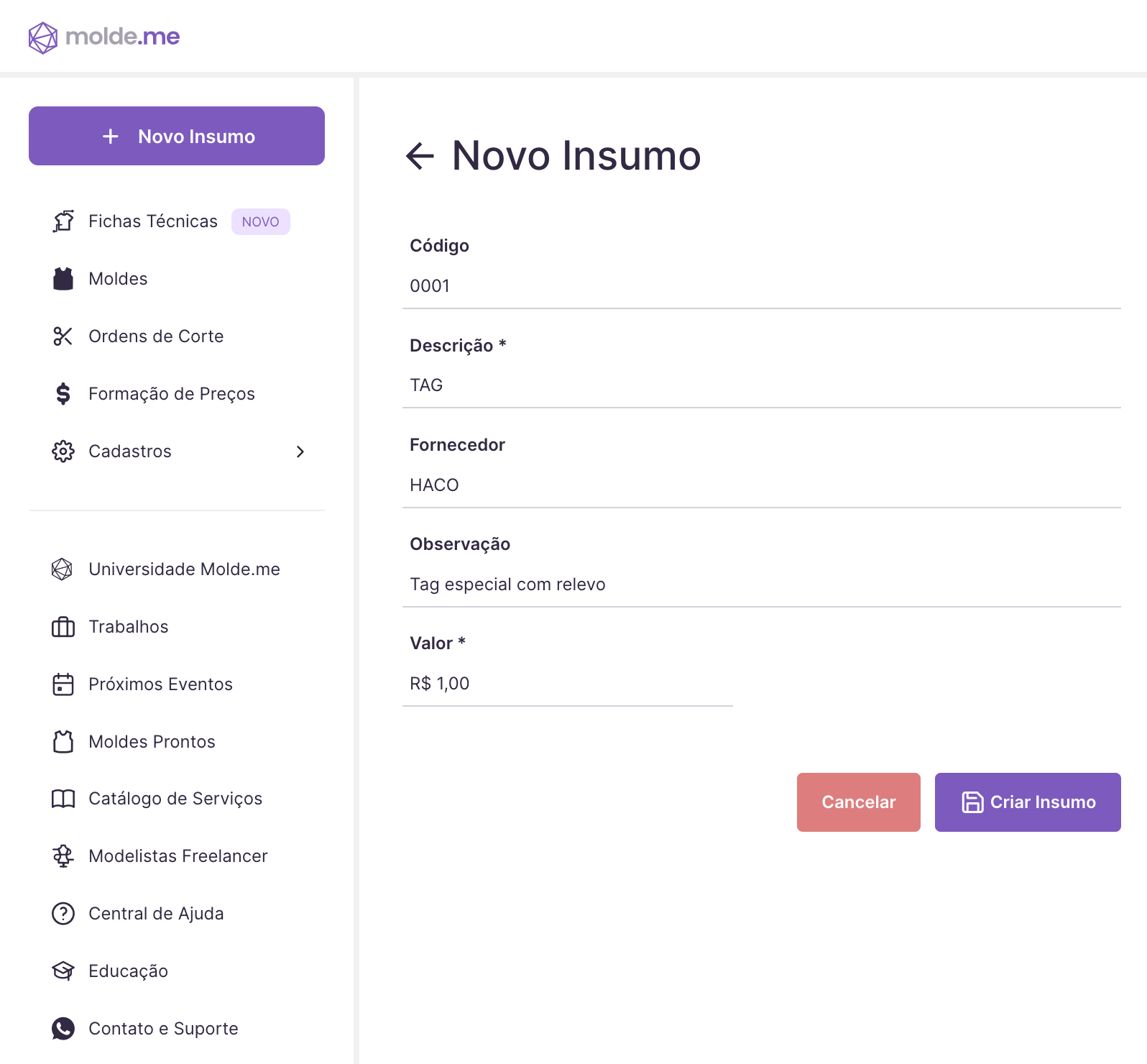Screen dimensions: 1147x1064
Task: Click the Fornecedor label
Action: (x=457, y=445)
